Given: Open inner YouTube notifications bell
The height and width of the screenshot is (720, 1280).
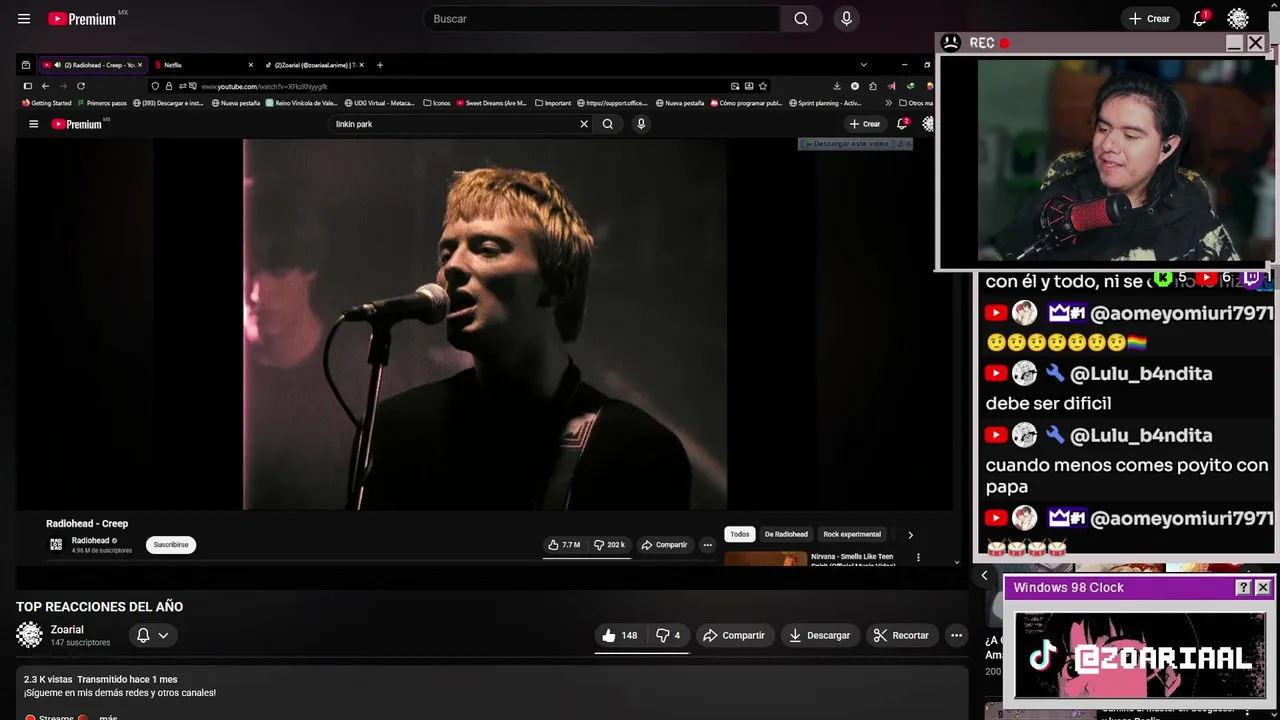Looking at the screenshot, I should [x=902, y=124].
